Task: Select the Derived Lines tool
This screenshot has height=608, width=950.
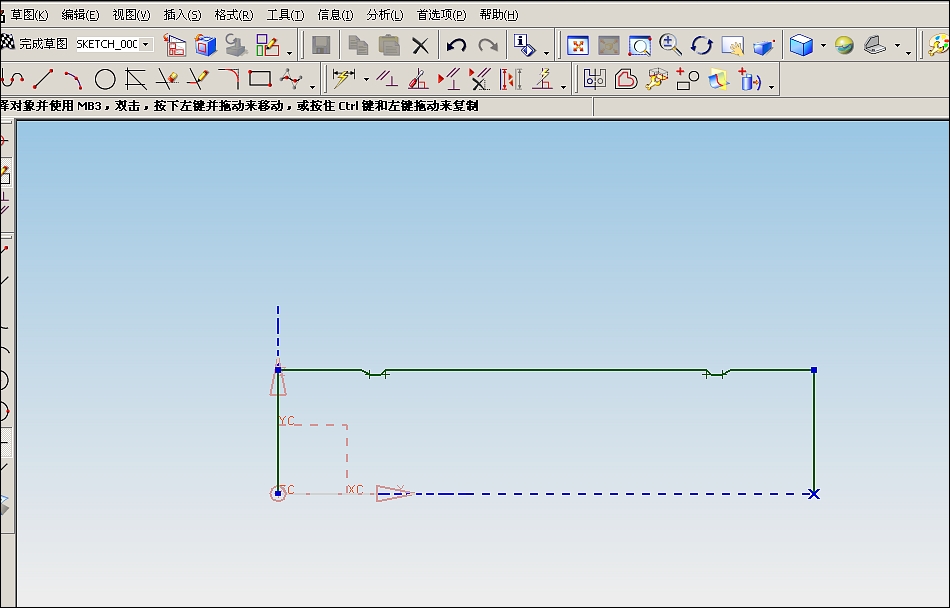Action: click(136, 79)
